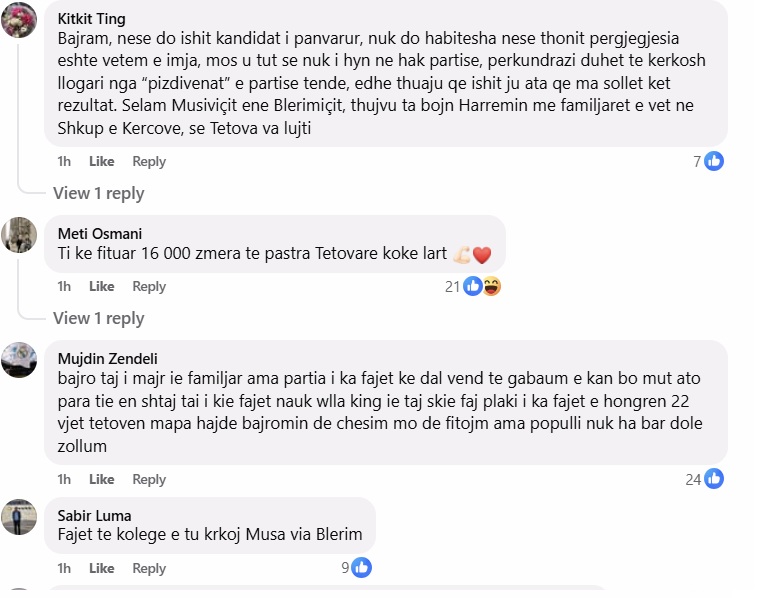Open the Sabir Luma profile name link
The image size is (771, 598).
[x=95, y=515]
